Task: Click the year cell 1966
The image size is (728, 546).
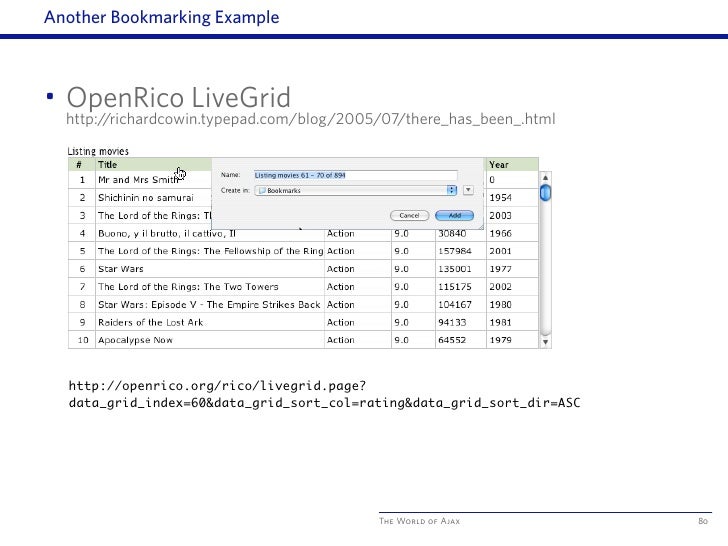Action: (x=500, y=234)
